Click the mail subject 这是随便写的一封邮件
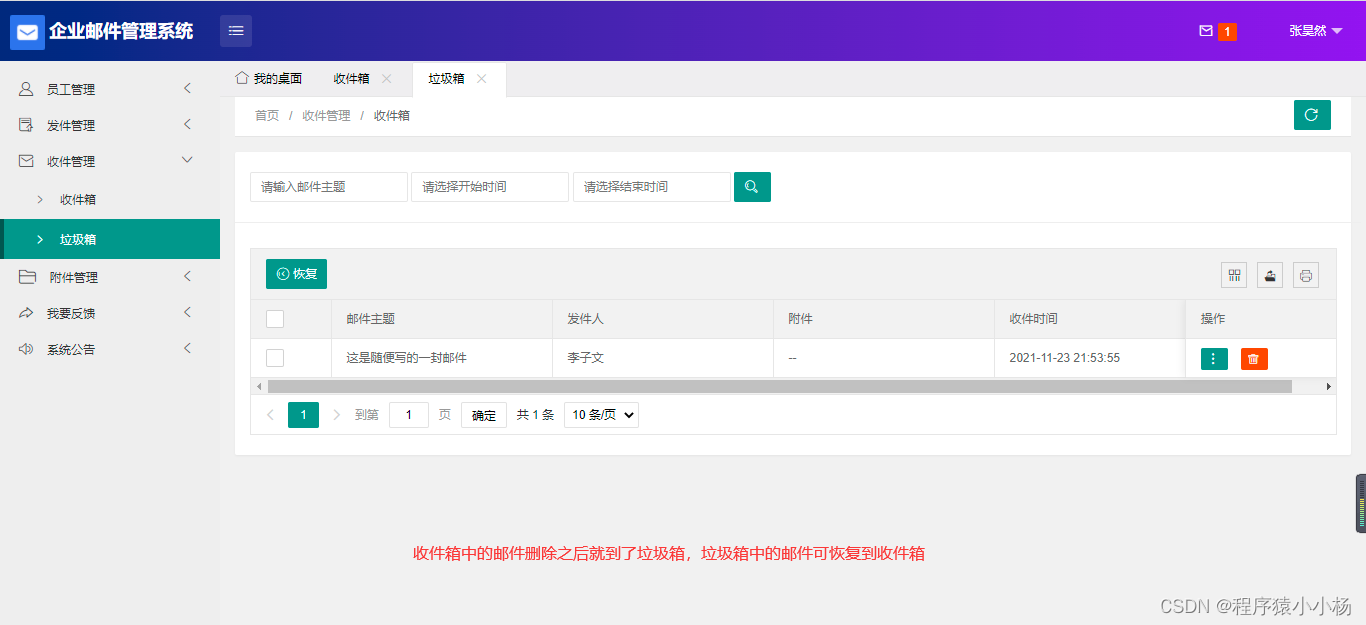 pyautogui.click(x=406, y=358)
